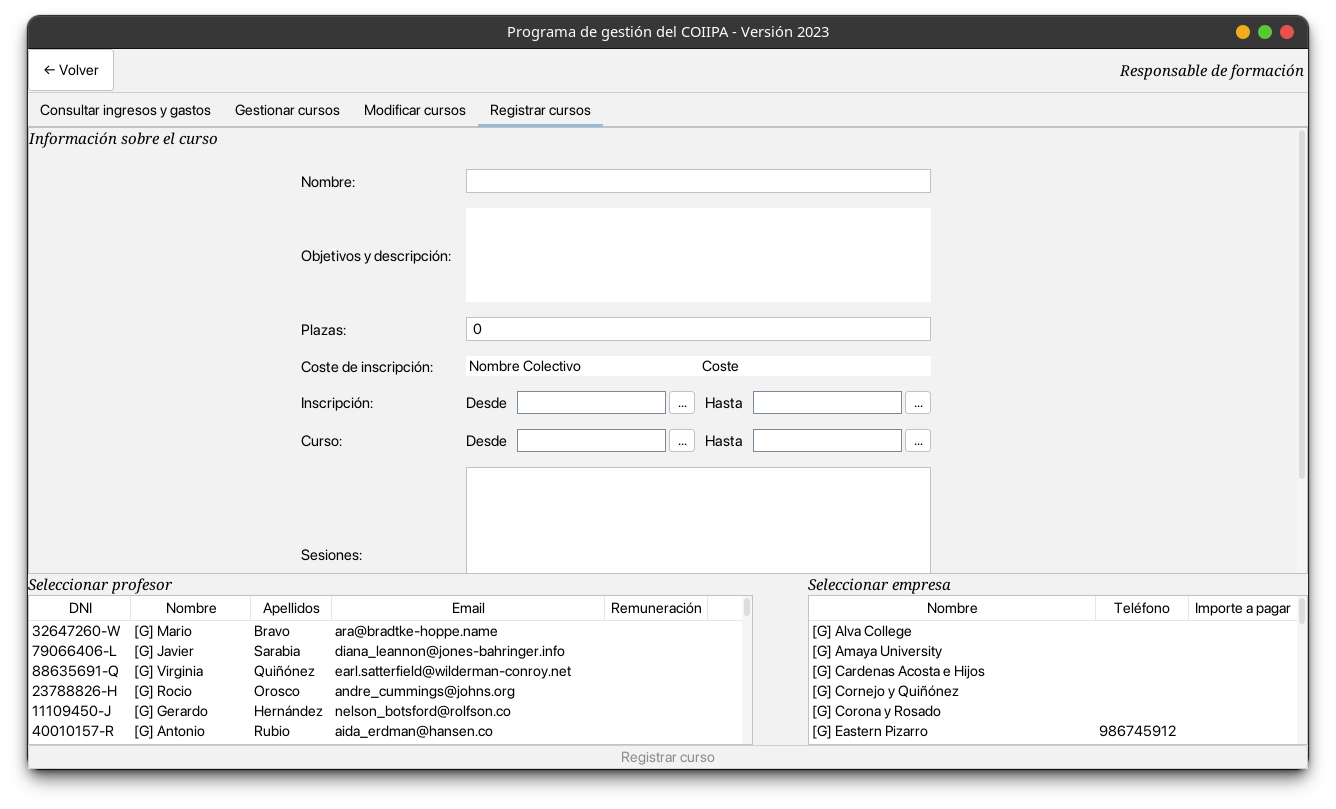Screen dimensions: 1336x809
Task: Open date picker for Curso Hasta
Action: click(x=917, y=441)
